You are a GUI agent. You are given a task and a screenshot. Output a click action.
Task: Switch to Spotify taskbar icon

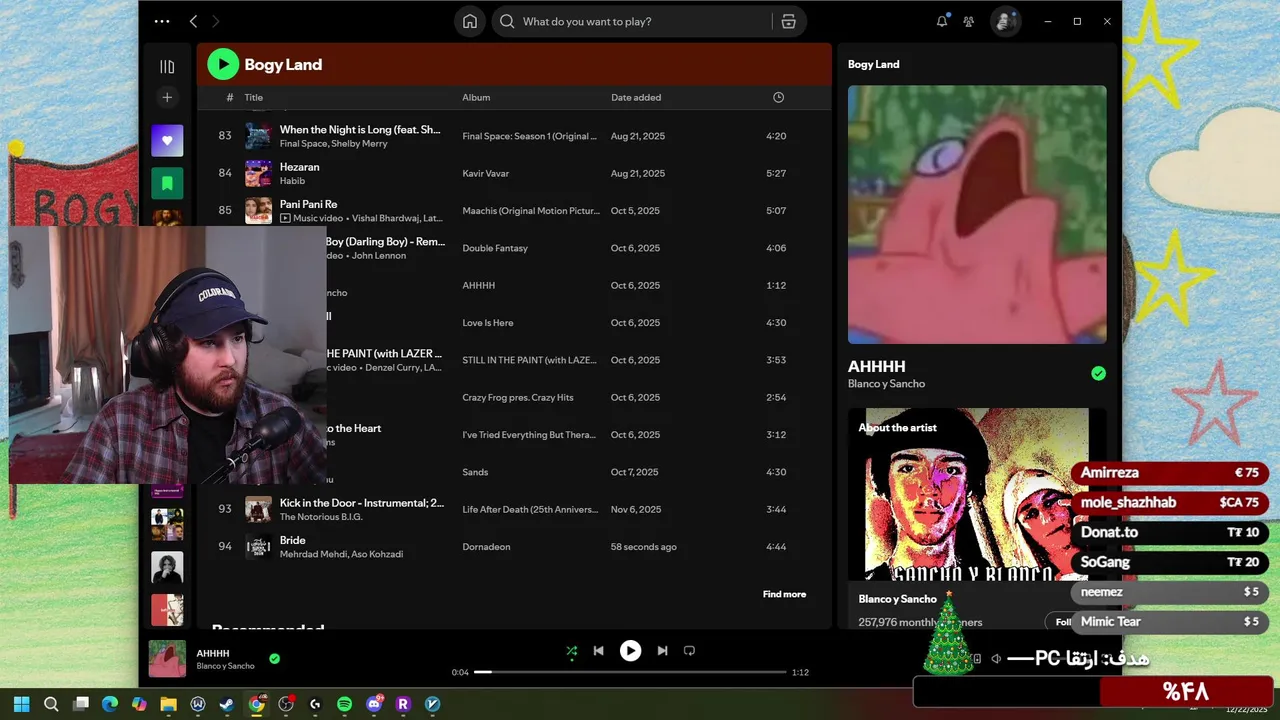coord(344,704)
